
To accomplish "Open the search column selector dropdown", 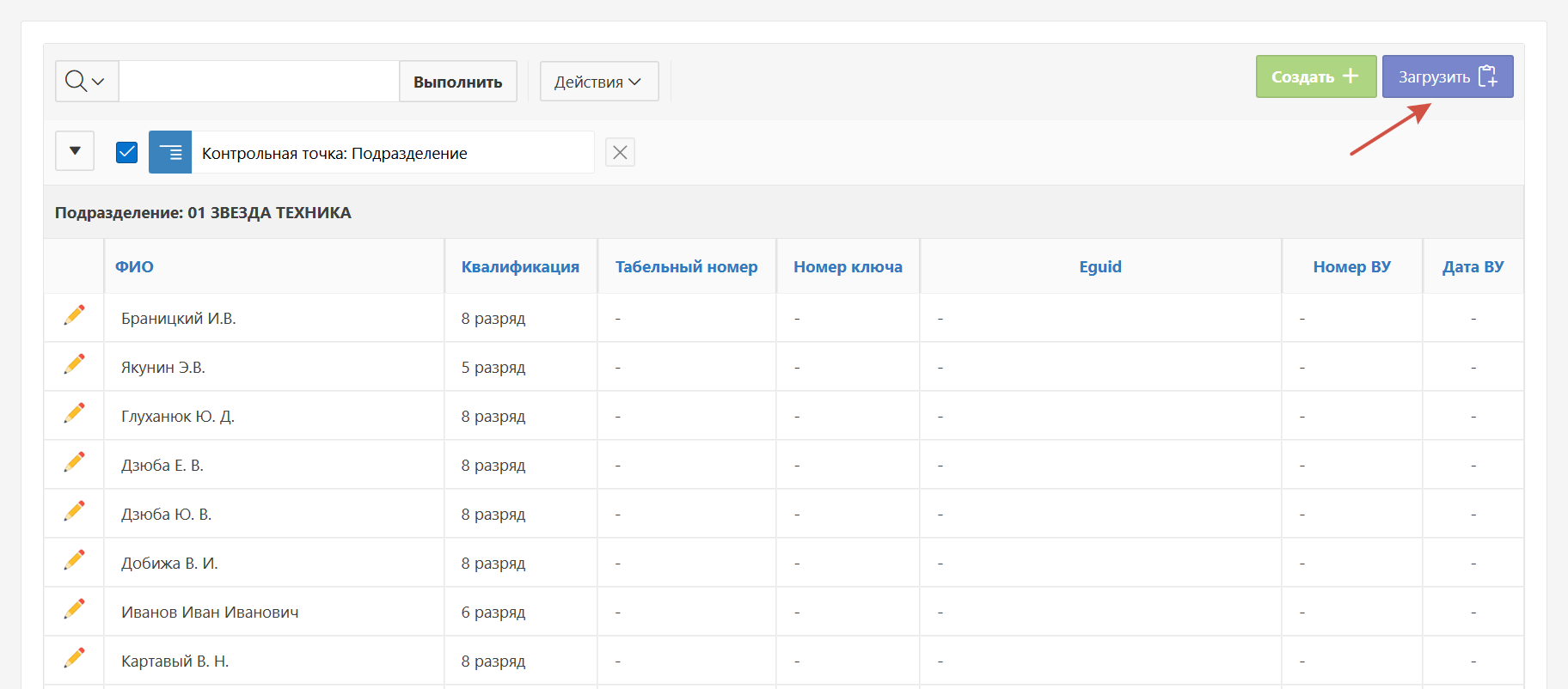I will [x=86, y=82].
